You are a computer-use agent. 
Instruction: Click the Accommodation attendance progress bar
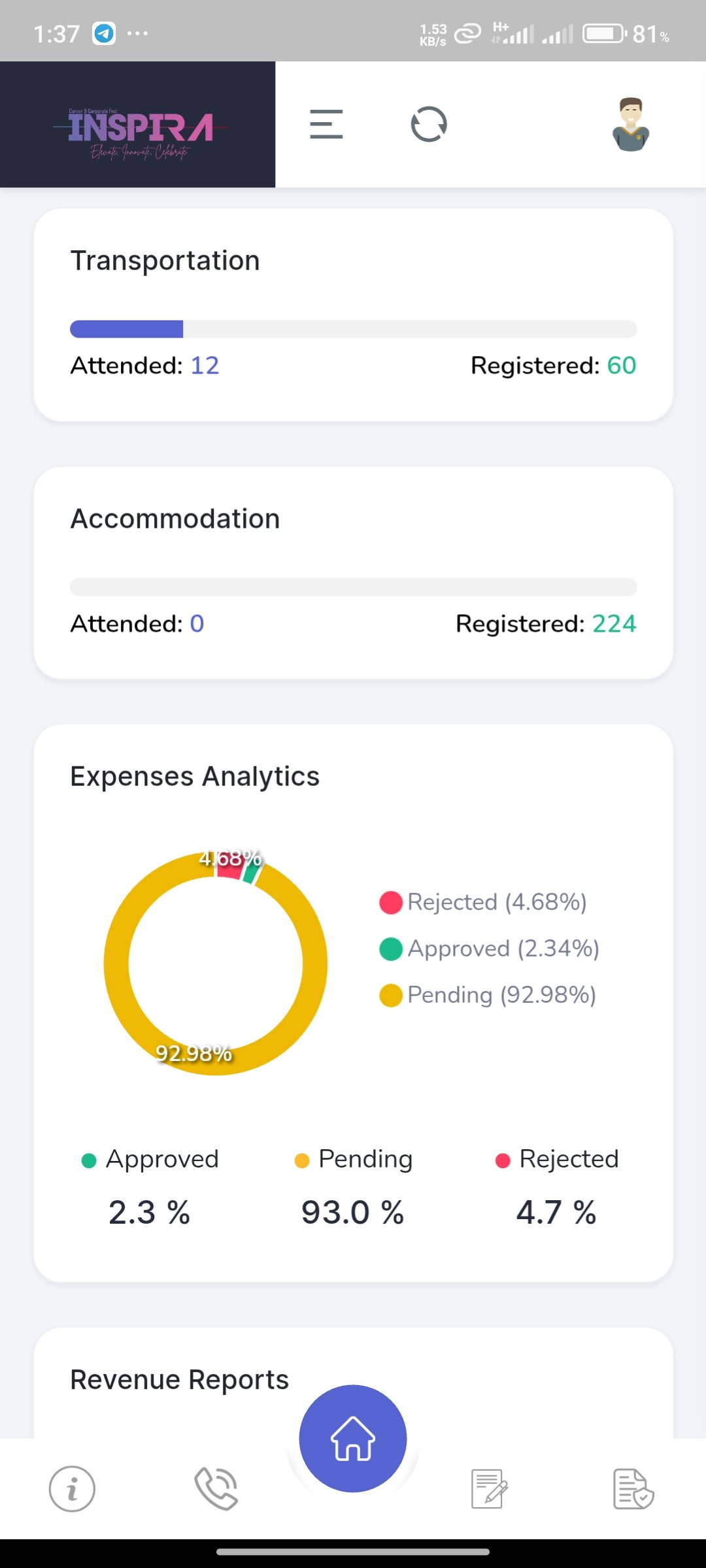click(x=353, y=587)
